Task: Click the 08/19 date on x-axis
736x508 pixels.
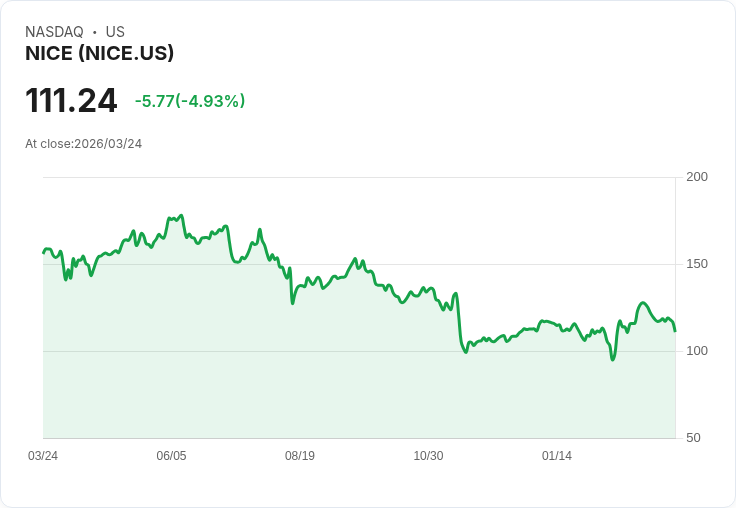Action: click(300, 456)
